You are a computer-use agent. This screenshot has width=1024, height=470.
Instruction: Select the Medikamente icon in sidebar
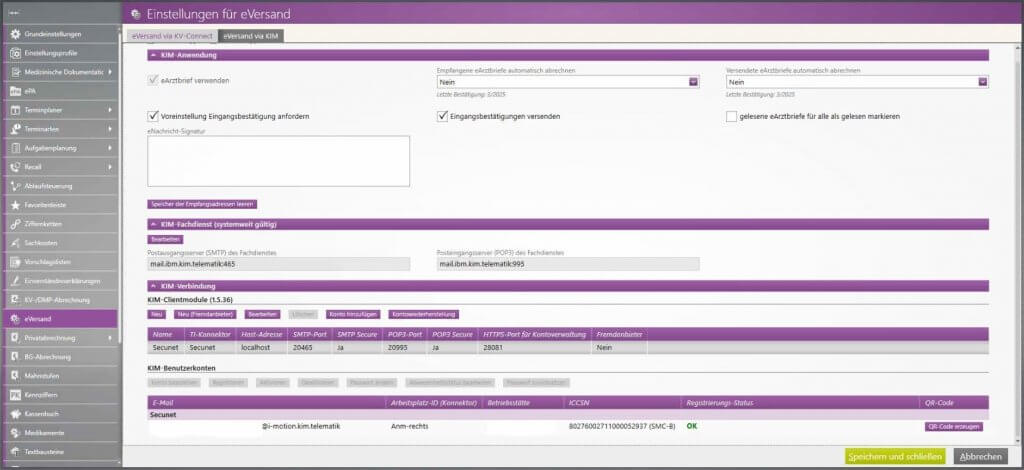coord(15,433)
